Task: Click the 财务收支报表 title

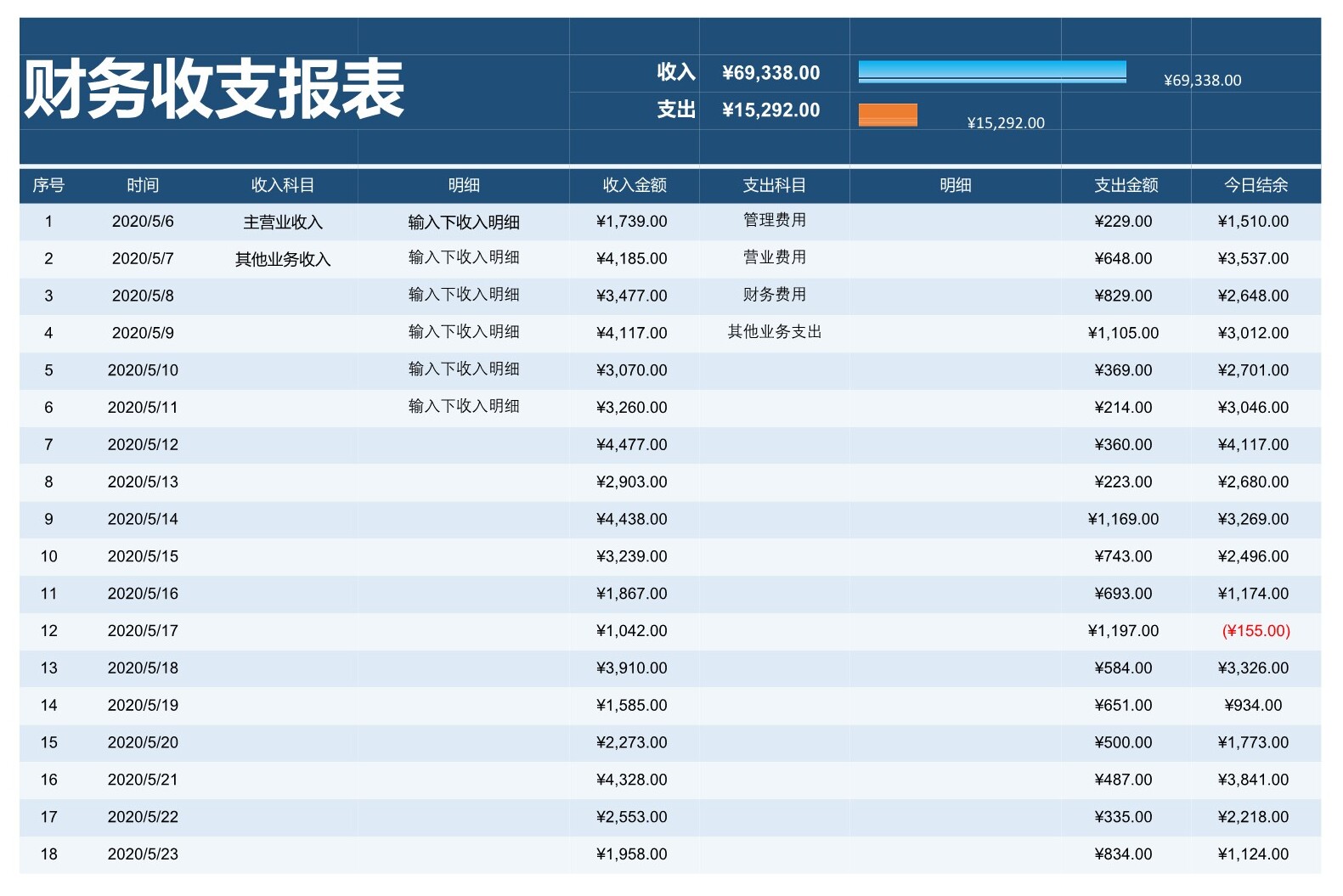Action: 213,89
